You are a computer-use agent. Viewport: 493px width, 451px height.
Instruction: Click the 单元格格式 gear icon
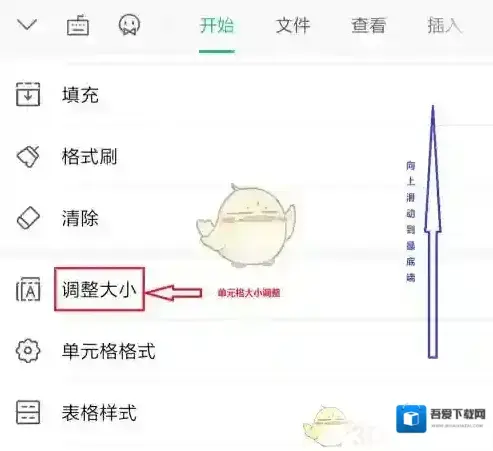tap(28, 351)
